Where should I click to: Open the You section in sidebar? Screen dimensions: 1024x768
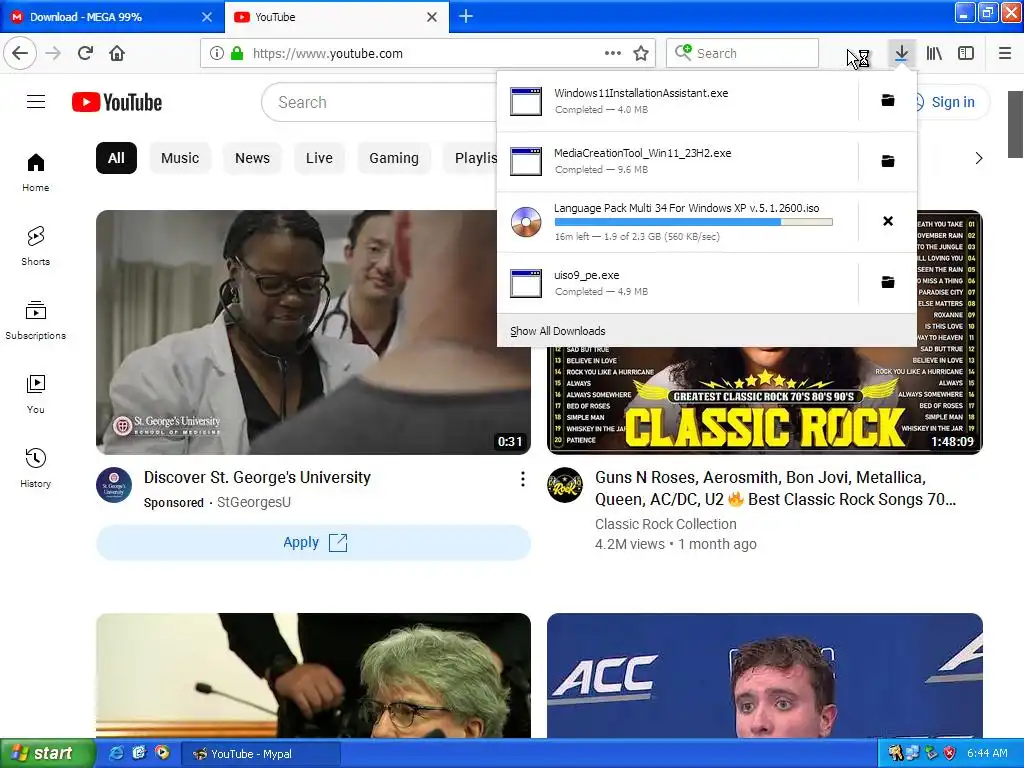[x=35, y=394]
